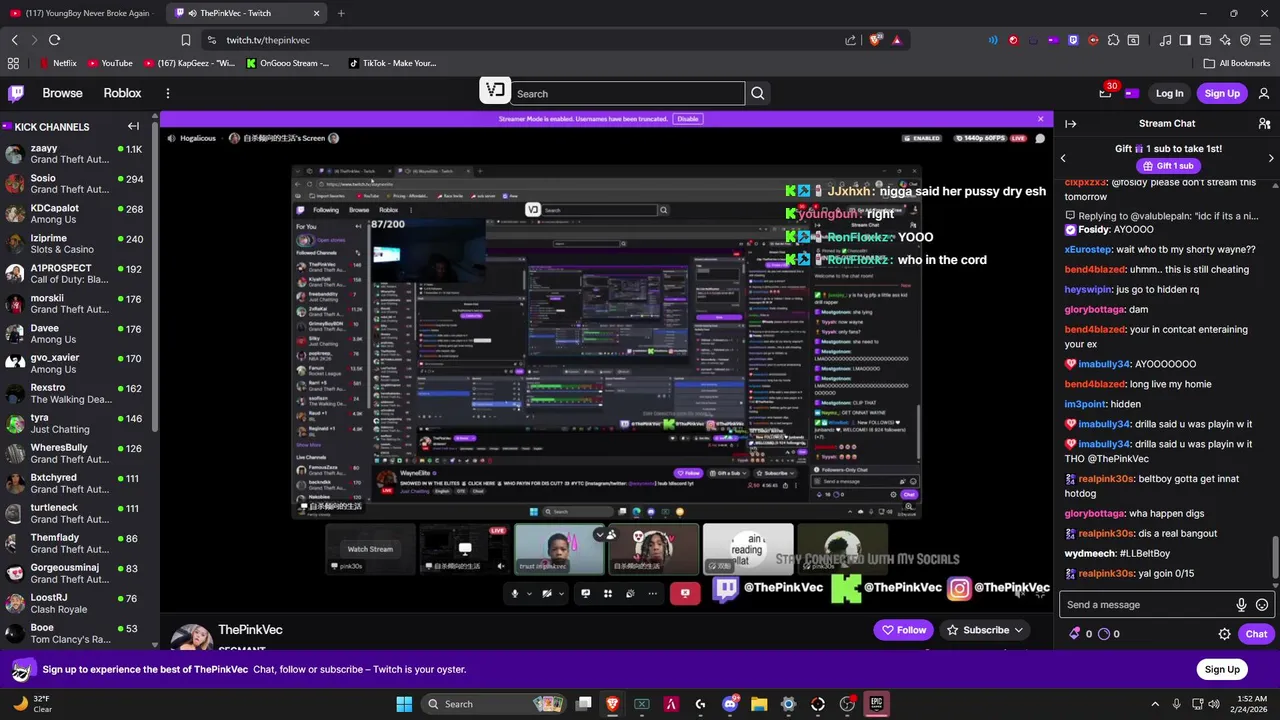Open the Brave hamburger main menu

(x=1265, y=40)
